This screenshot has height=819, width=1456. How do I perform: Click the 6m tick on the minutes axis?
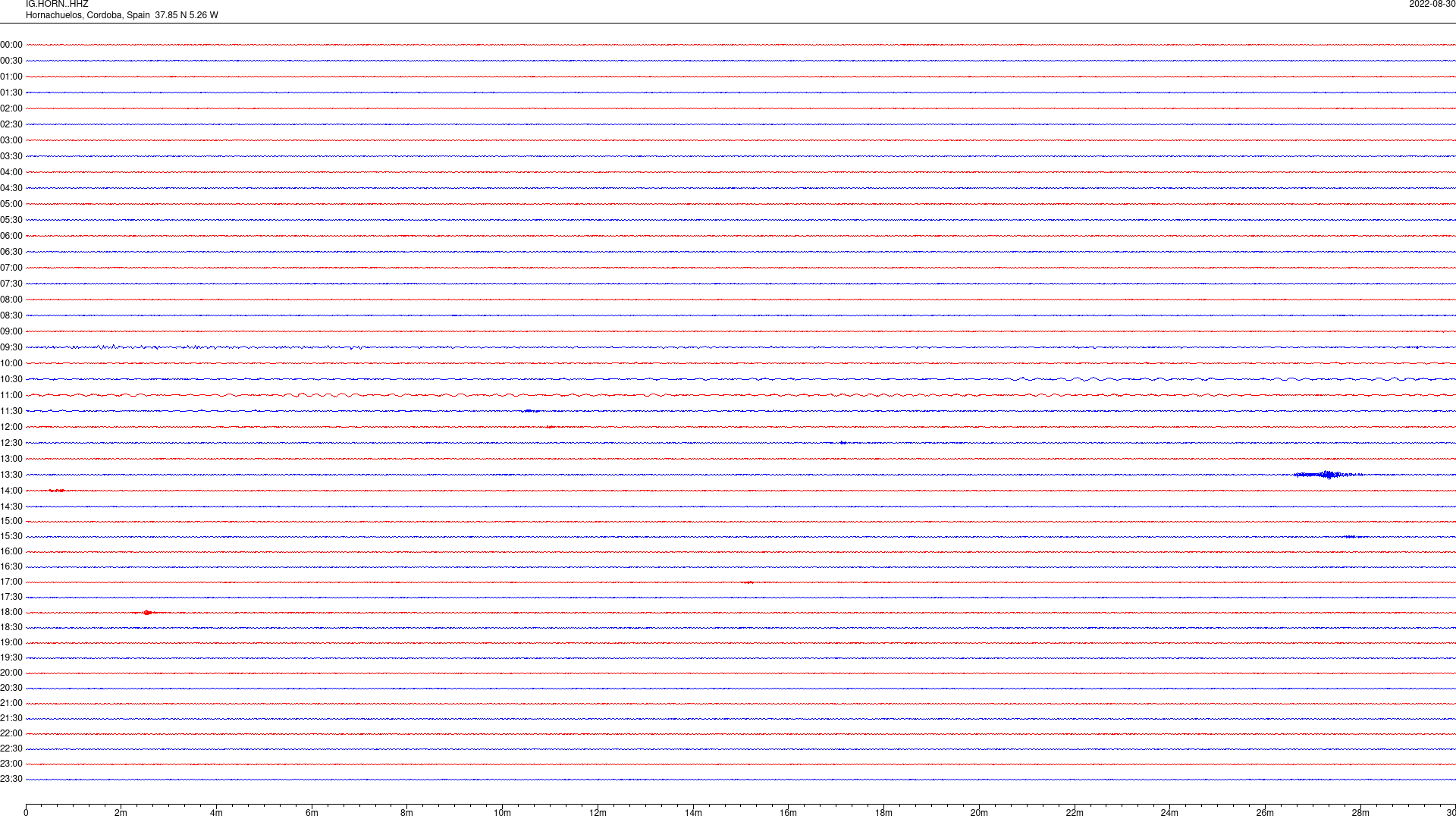(x=312, y=813)
